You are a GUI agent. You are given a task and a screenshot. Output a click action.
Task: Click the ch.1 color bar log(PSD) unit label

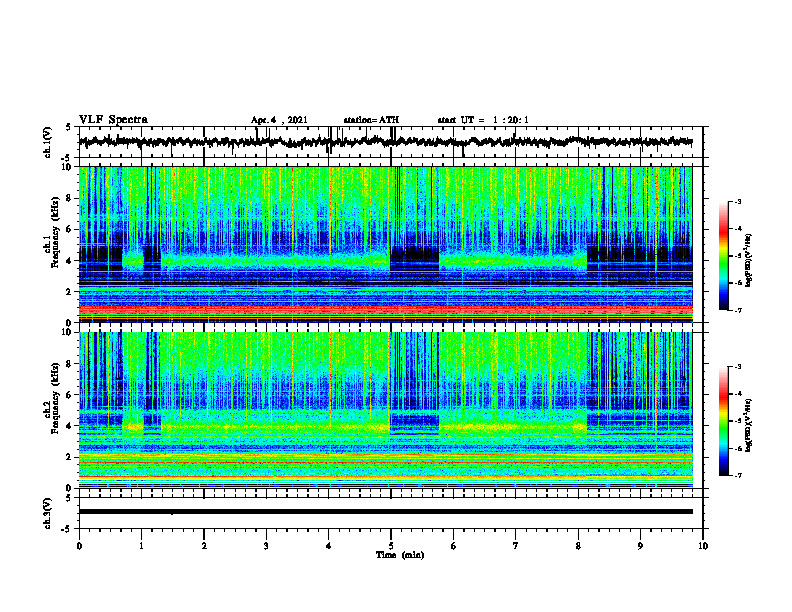tap(749, 260)
